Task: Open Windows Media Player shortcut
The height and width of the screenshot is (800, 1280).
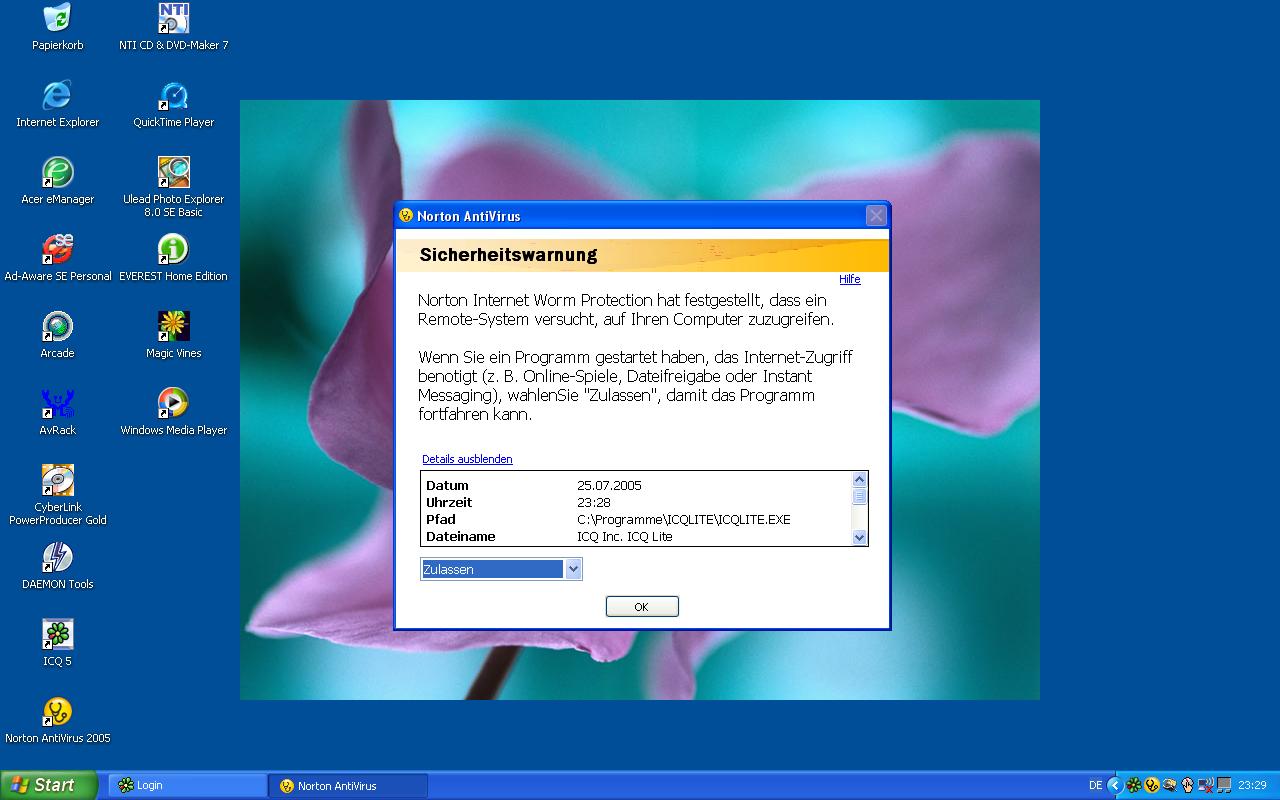Action: (x=173, y=404)
